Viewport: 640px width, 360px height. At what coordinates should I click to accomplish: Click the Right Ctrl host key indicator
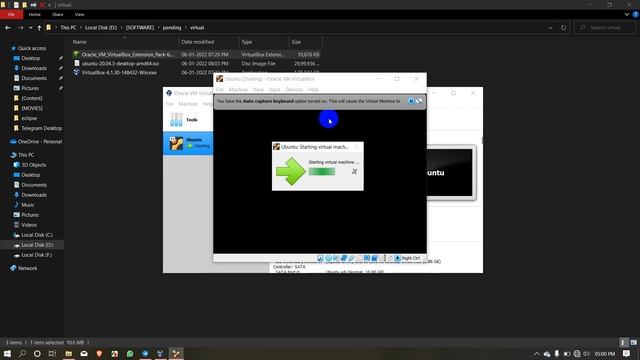tap(411, 258)
